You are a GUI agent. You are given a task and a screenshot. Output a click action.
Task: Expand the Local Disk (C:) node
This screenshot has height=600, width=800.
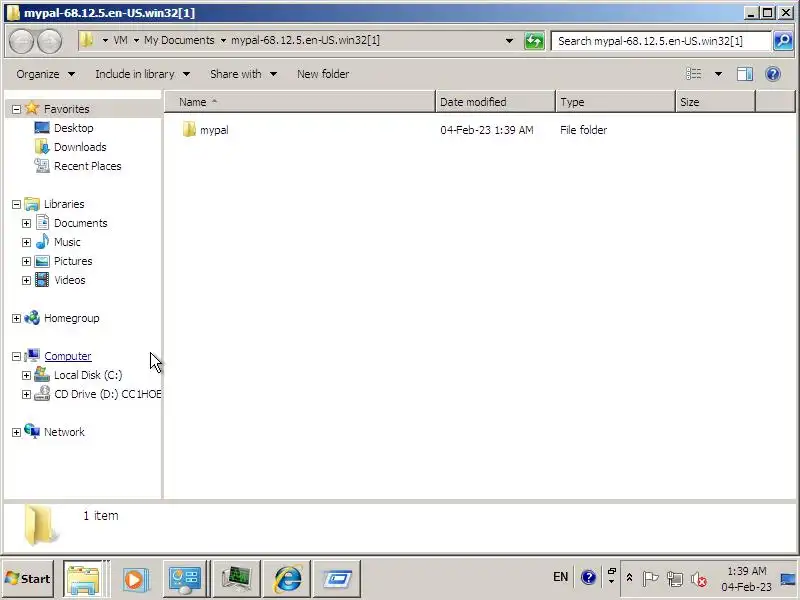tap(27, 376)
